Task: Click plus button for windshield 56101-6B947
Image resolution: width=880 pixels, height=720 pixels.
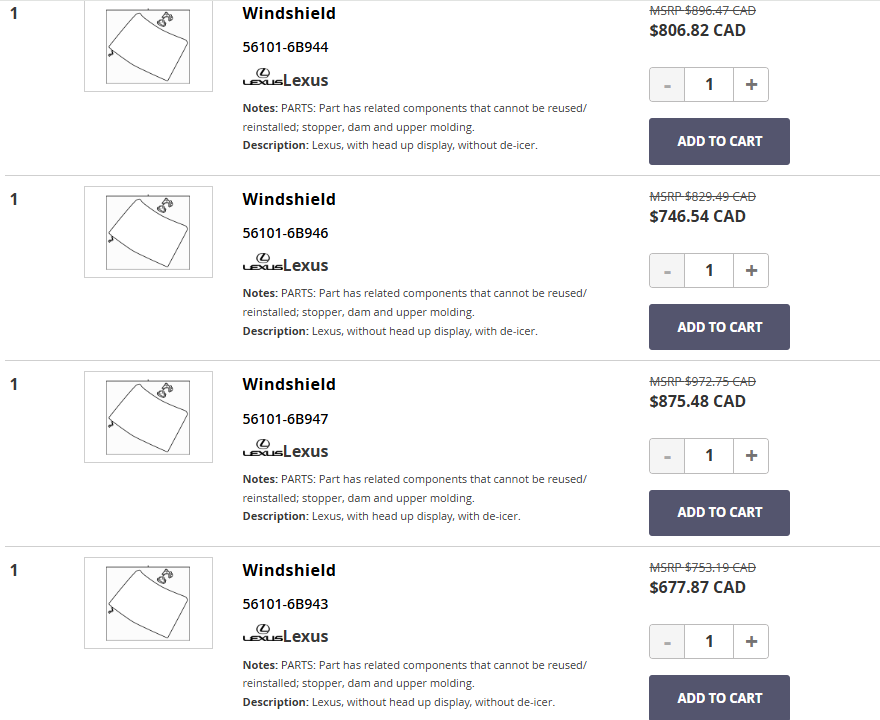Action: [751, 456]
